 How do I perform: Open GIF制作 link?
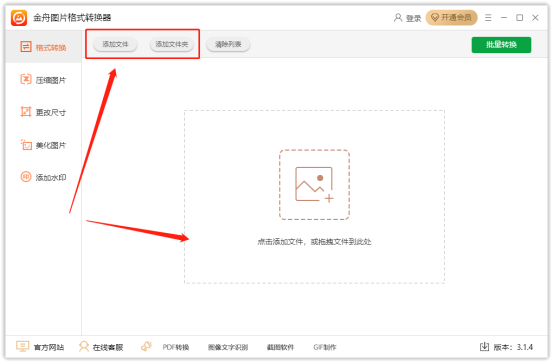(325, 347)
